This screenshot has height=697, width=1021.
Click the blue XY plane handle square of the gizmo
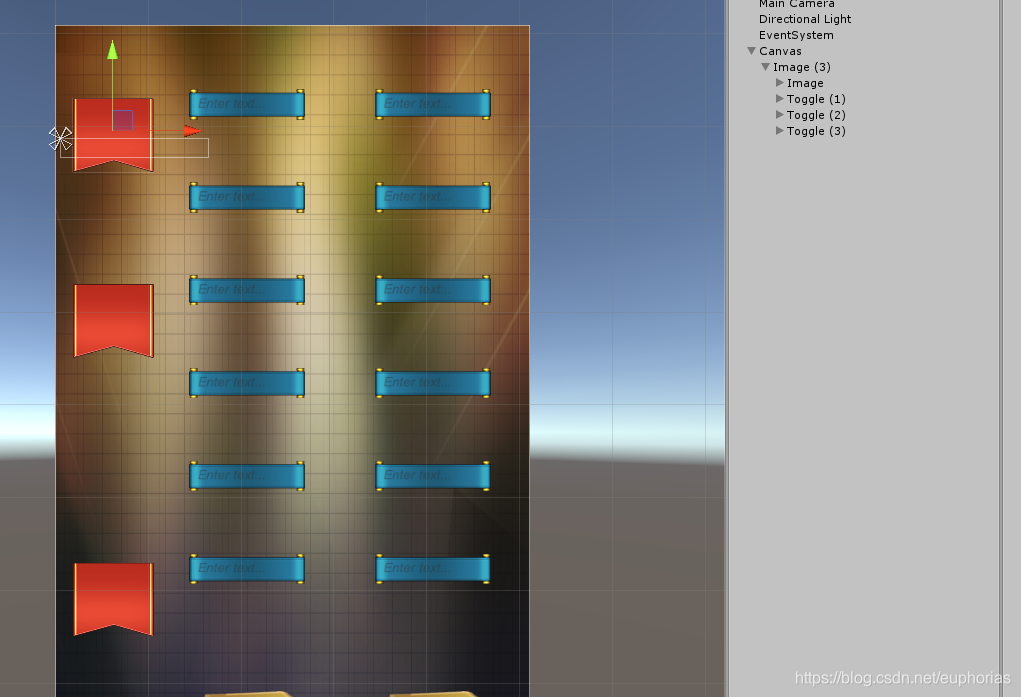[122, 121]
